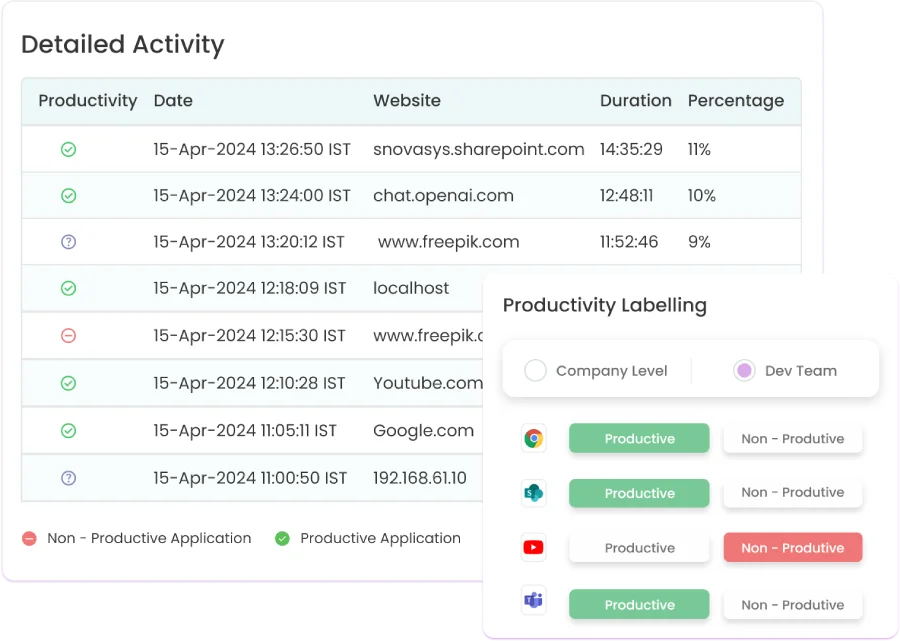Click the duration 14:35:29

coord(631,150)
